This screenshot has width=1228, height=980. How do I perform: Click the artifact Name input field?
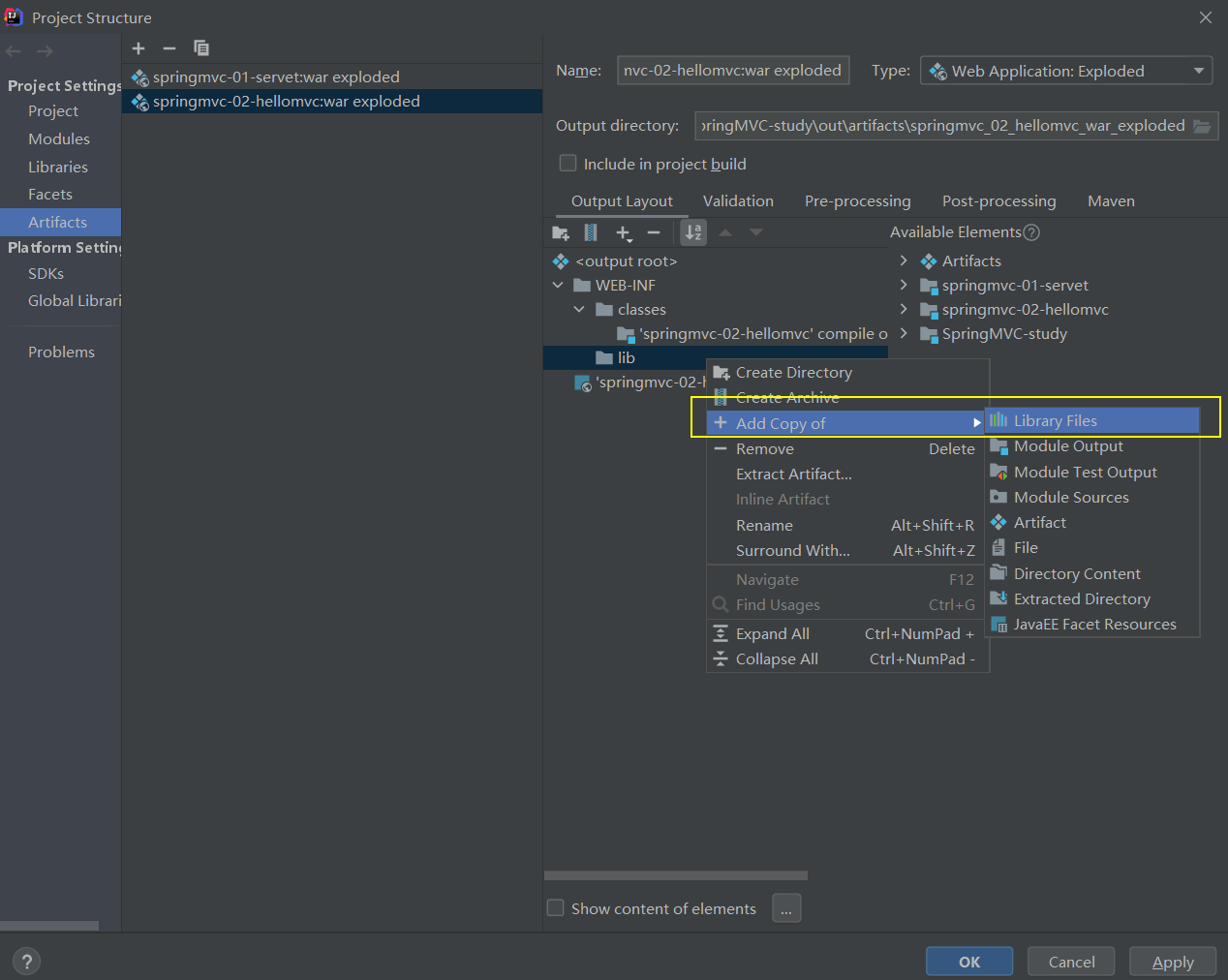point(733,71)
